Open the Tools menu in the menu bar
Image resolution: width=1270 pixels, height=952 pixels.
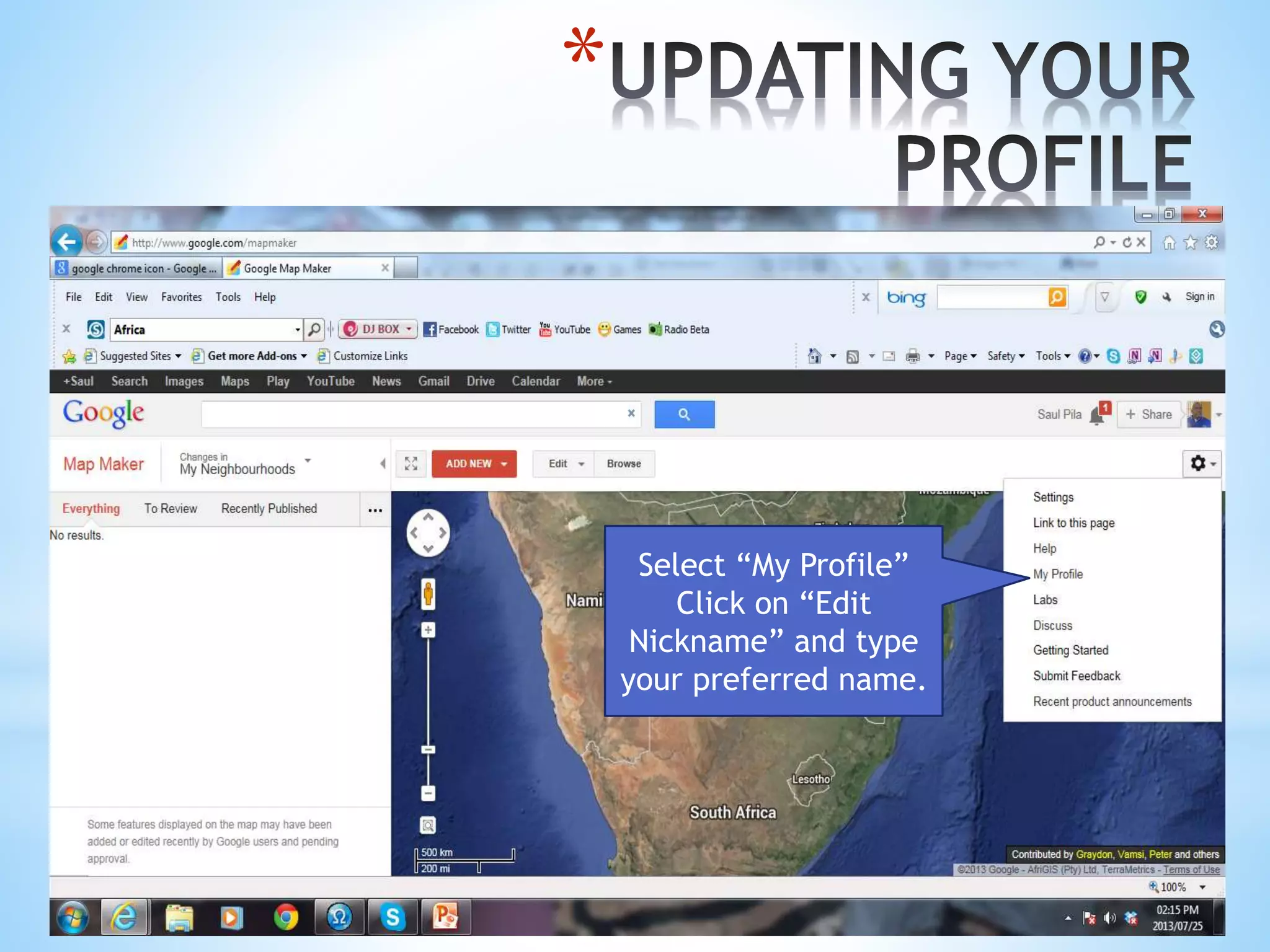[228, 297]
